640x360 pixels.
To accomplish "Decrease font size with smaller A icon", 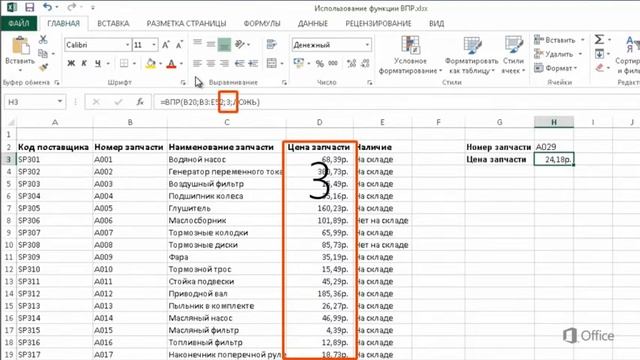I will (179, 44).
